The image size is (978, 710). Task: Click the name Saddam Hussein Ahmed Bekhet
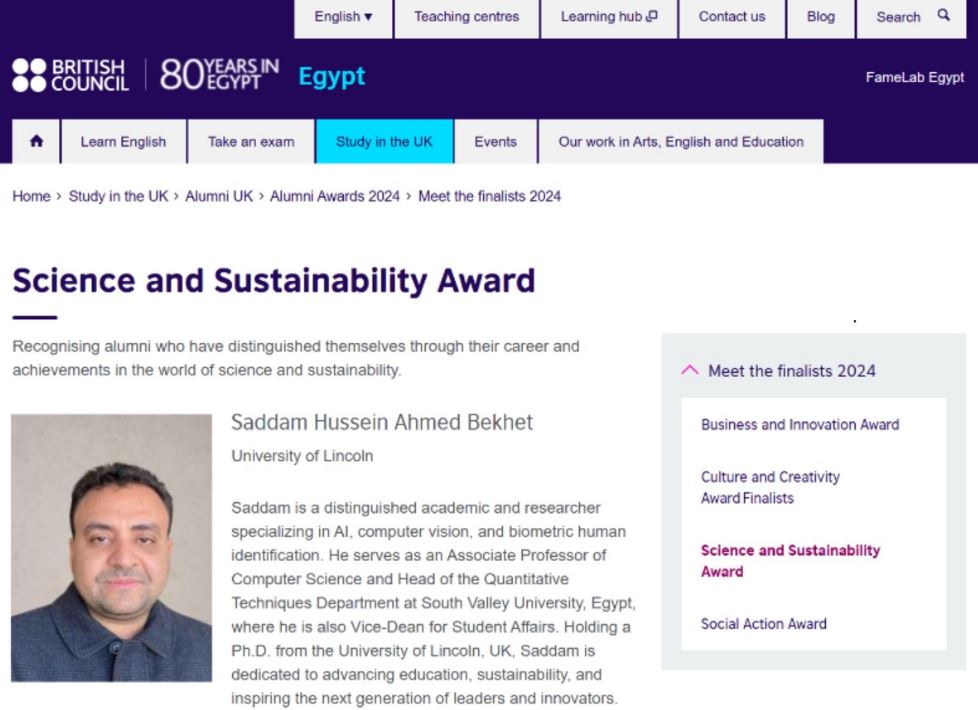point(382,422)
